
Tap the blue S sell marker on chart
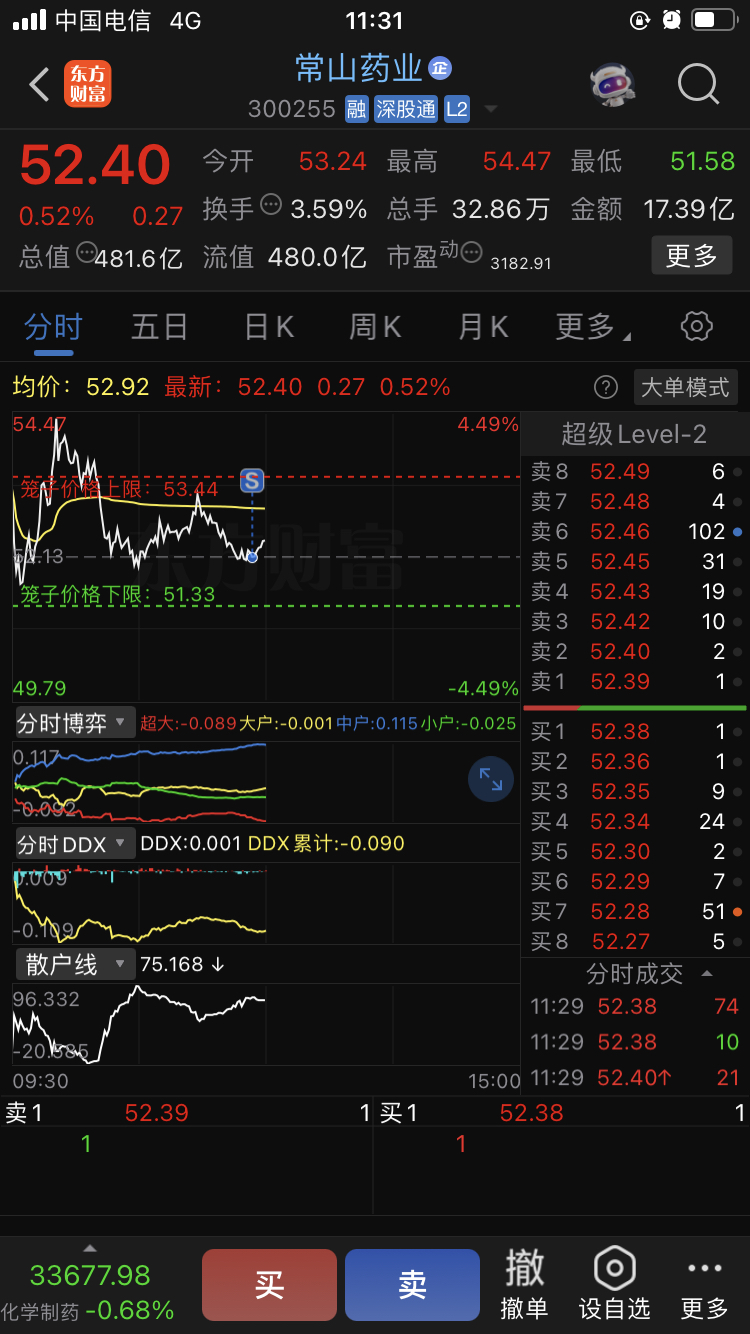click(252, 481)
